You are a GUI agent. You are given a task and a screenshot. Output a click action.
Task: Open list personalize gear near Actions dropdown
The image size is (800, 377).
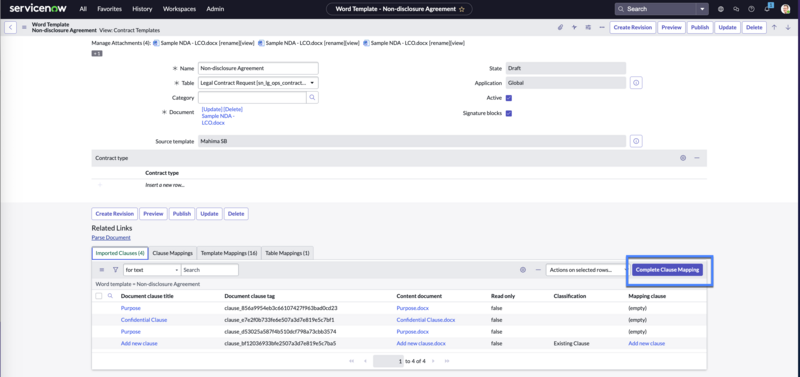tap(523, 270)
